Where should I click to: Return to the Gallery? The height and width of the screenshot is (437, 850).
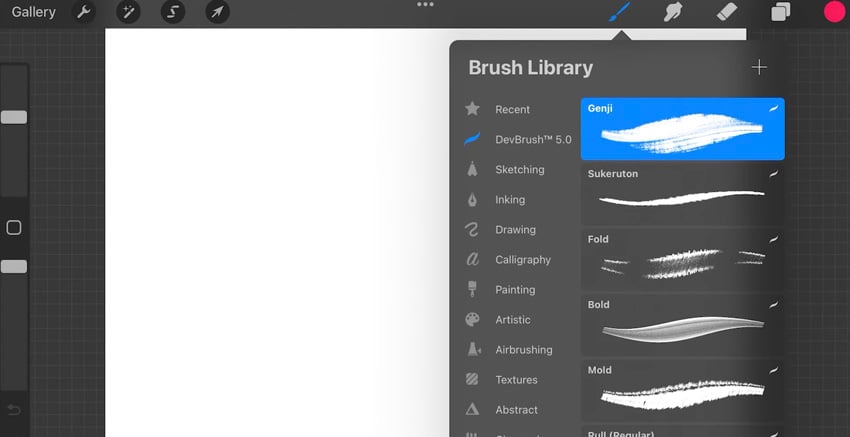click(34, 12)
